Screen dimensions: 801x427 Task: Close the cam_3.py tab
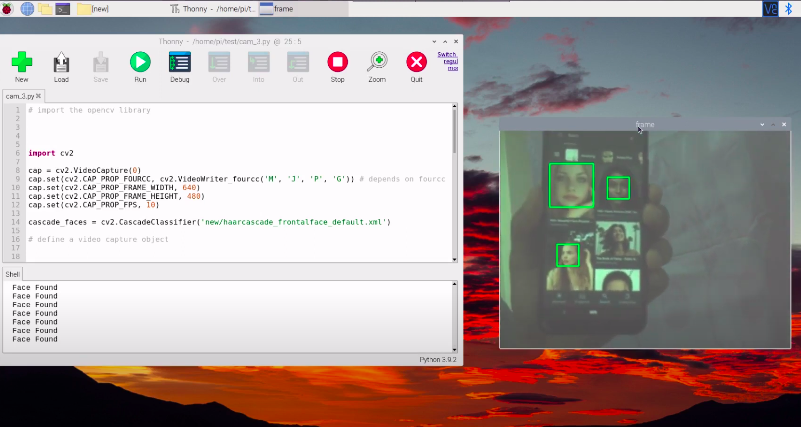click(x=38, y=96)
